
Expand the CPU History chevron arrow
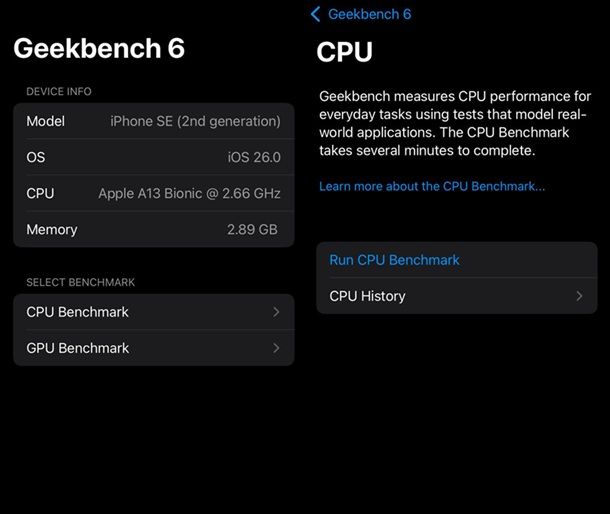pos(579,296)
